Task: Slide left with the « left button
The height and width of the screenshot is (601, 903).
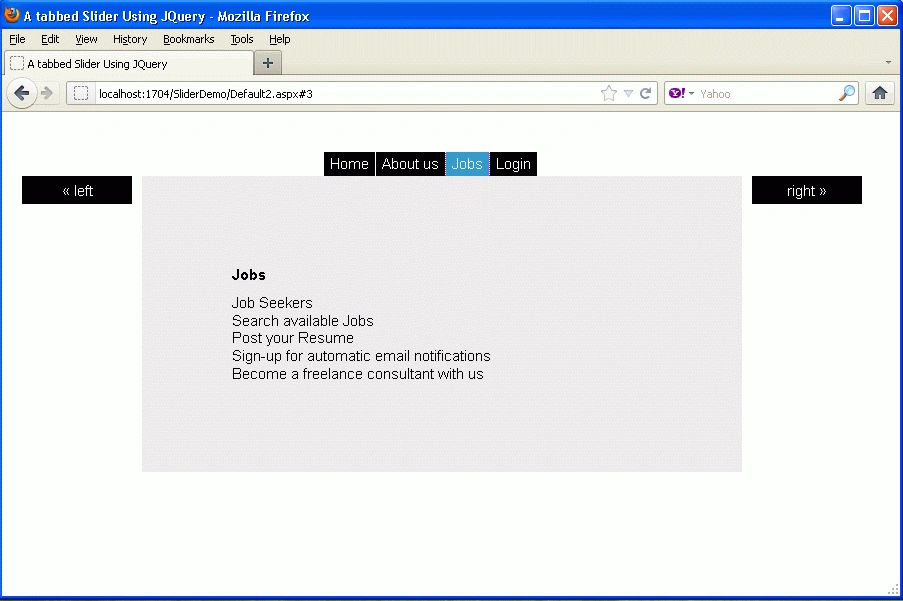Action: [77, 190]
